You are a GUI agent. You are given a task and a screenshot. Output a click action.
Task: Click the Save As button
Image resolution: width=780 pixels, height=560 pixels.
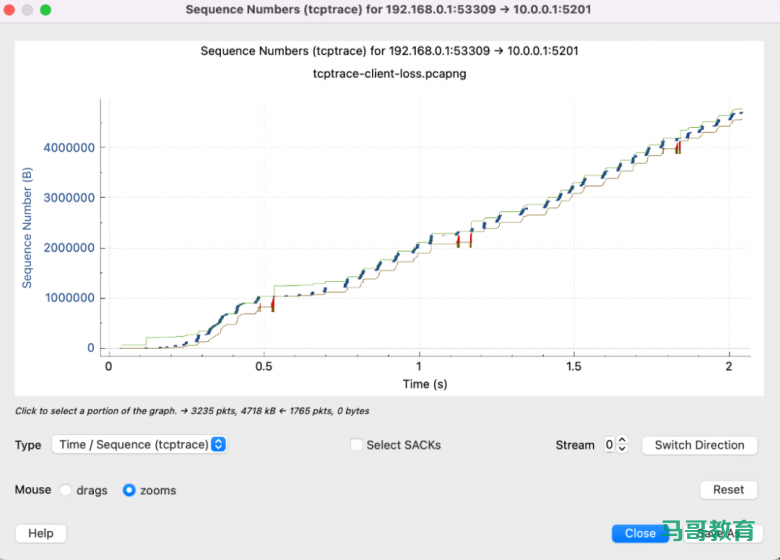tap(722, 533)
